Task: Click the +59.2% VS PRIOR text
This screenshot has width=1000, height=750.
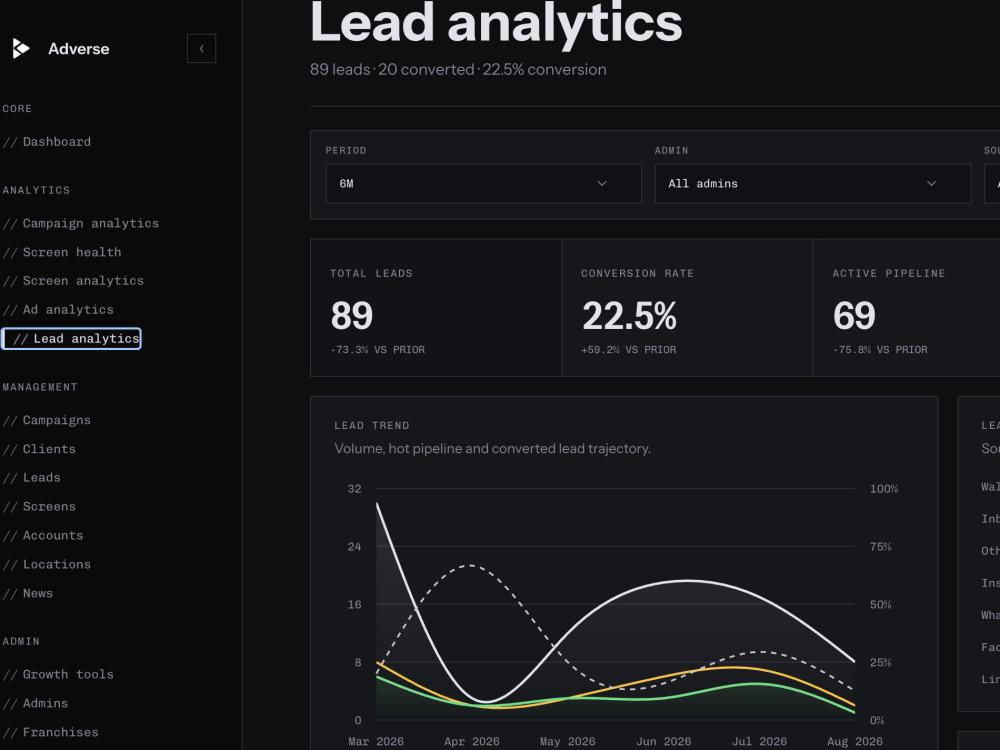Action: point(629,349)
